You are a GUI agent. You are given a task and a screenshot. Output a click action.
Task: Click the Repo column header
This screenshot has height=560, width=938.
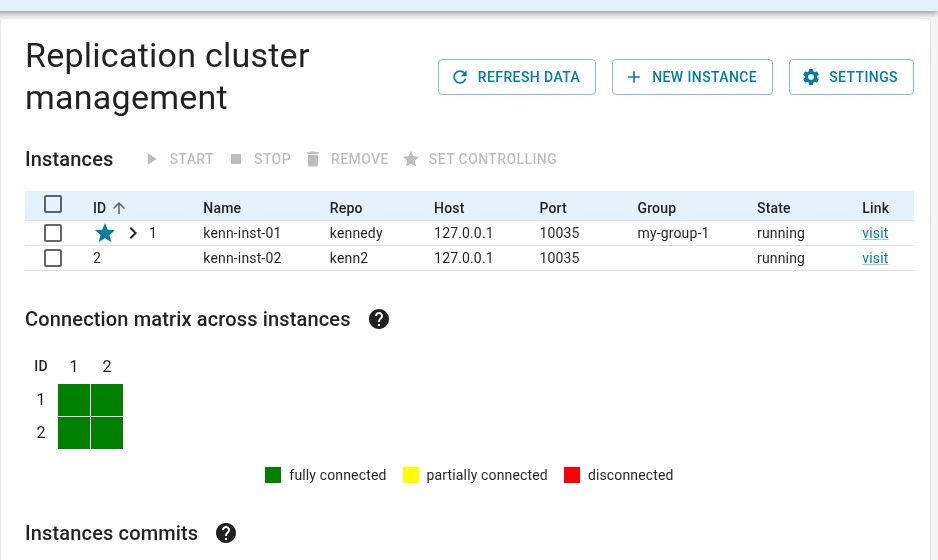tap(346, 208)
